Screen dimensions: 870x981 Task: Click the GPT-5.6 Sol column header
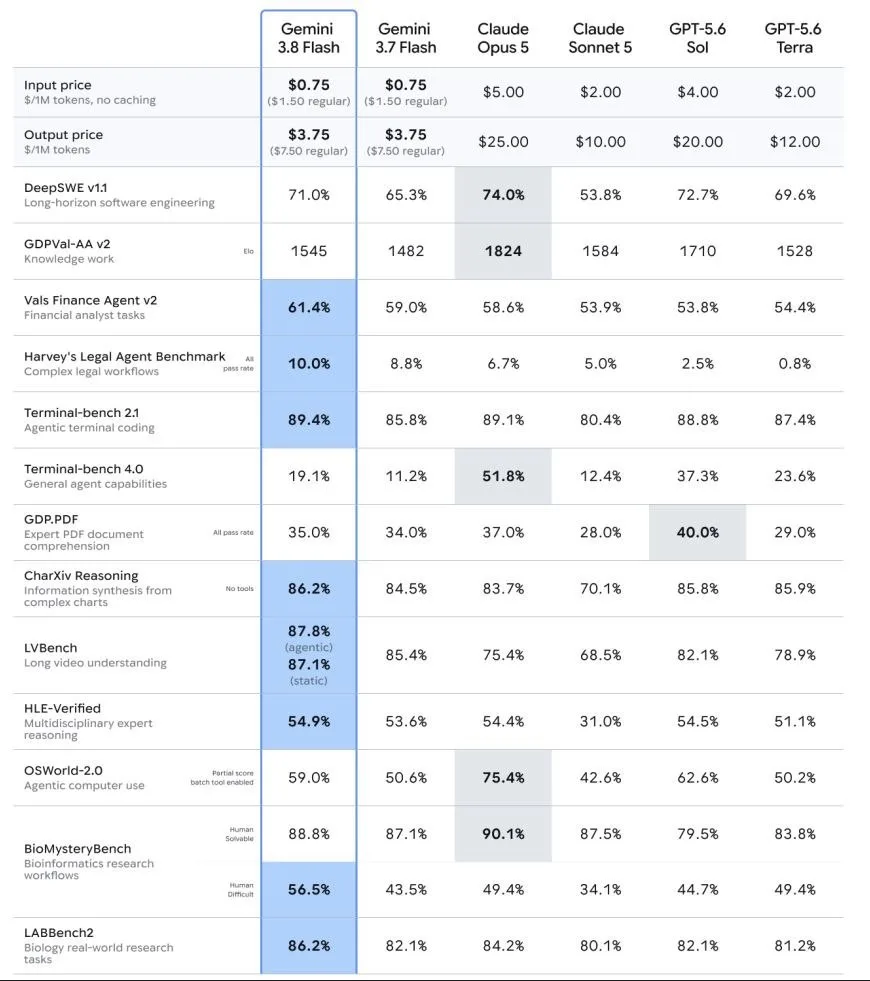(x=697, y=38)
